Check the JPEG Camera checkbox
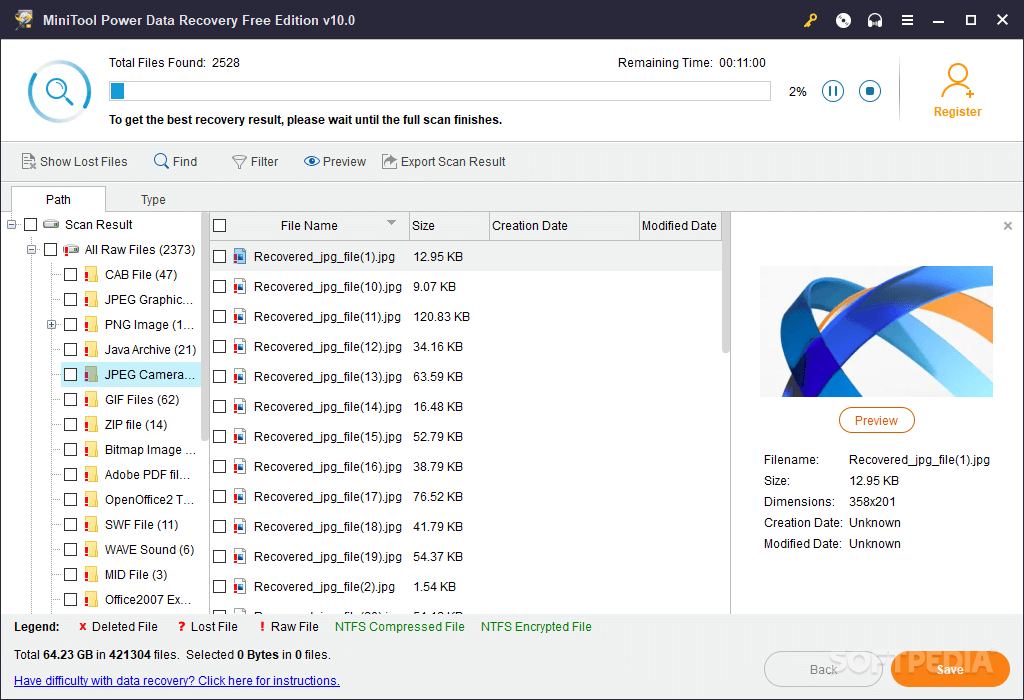The width and height of the screenshot is (1024, 700). click(x=71, y=375)
